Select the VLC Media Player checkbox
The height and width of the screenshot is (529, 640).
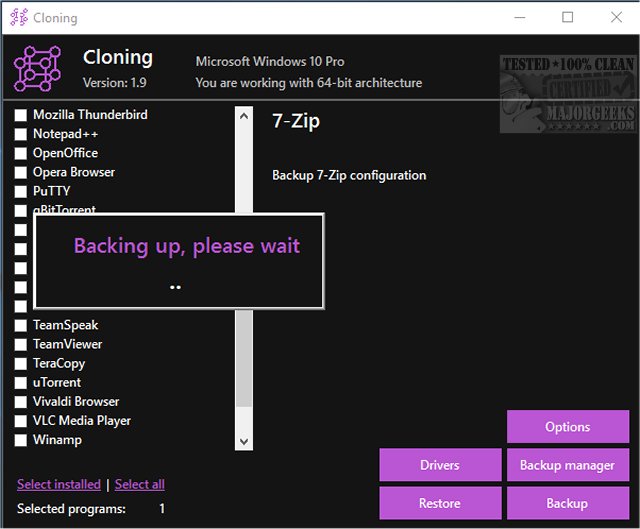21,421
